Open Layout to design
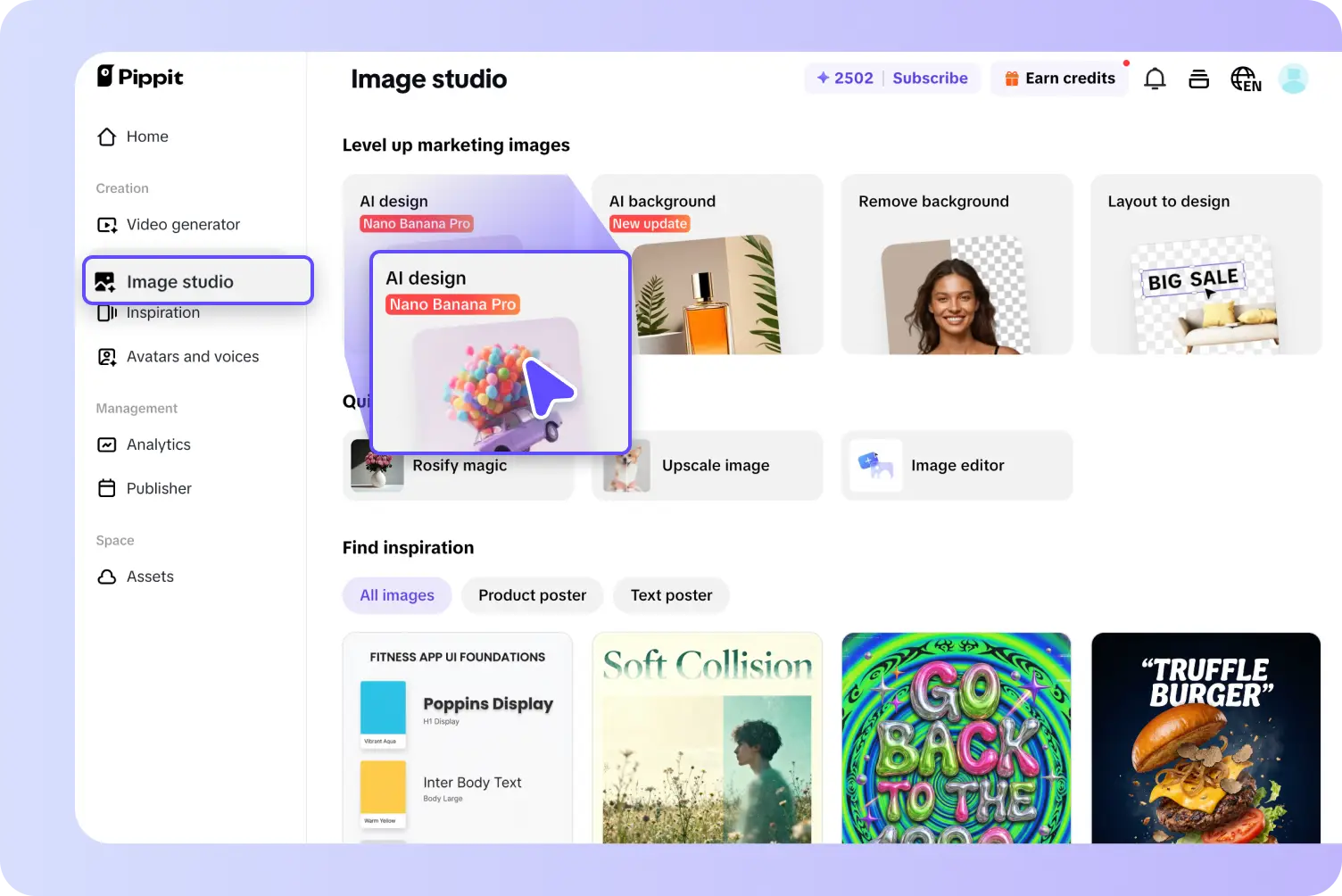The width and height of the screenshot is (1342, 896). [x=1206, y=264]
